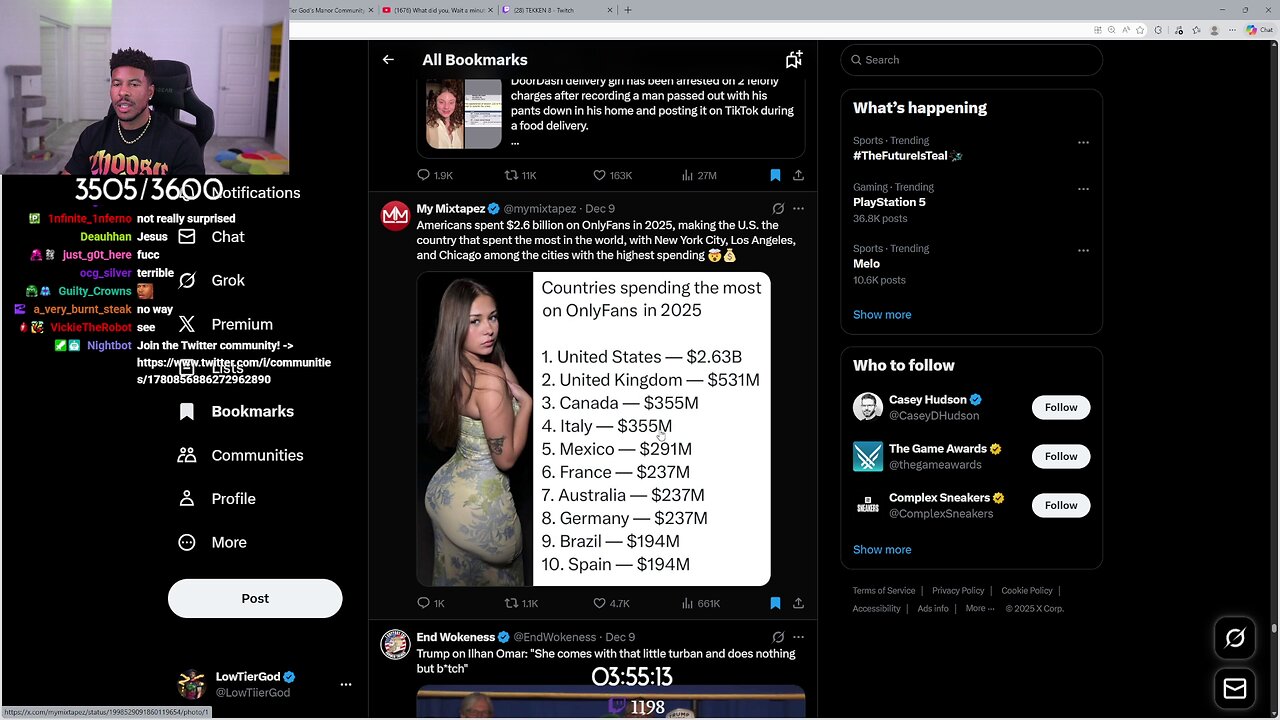Image resolution: width=1280 pixels, height=720 pixels.
Task: Open more options for #TheFutureIsTeal trend
Action: 1083,142
